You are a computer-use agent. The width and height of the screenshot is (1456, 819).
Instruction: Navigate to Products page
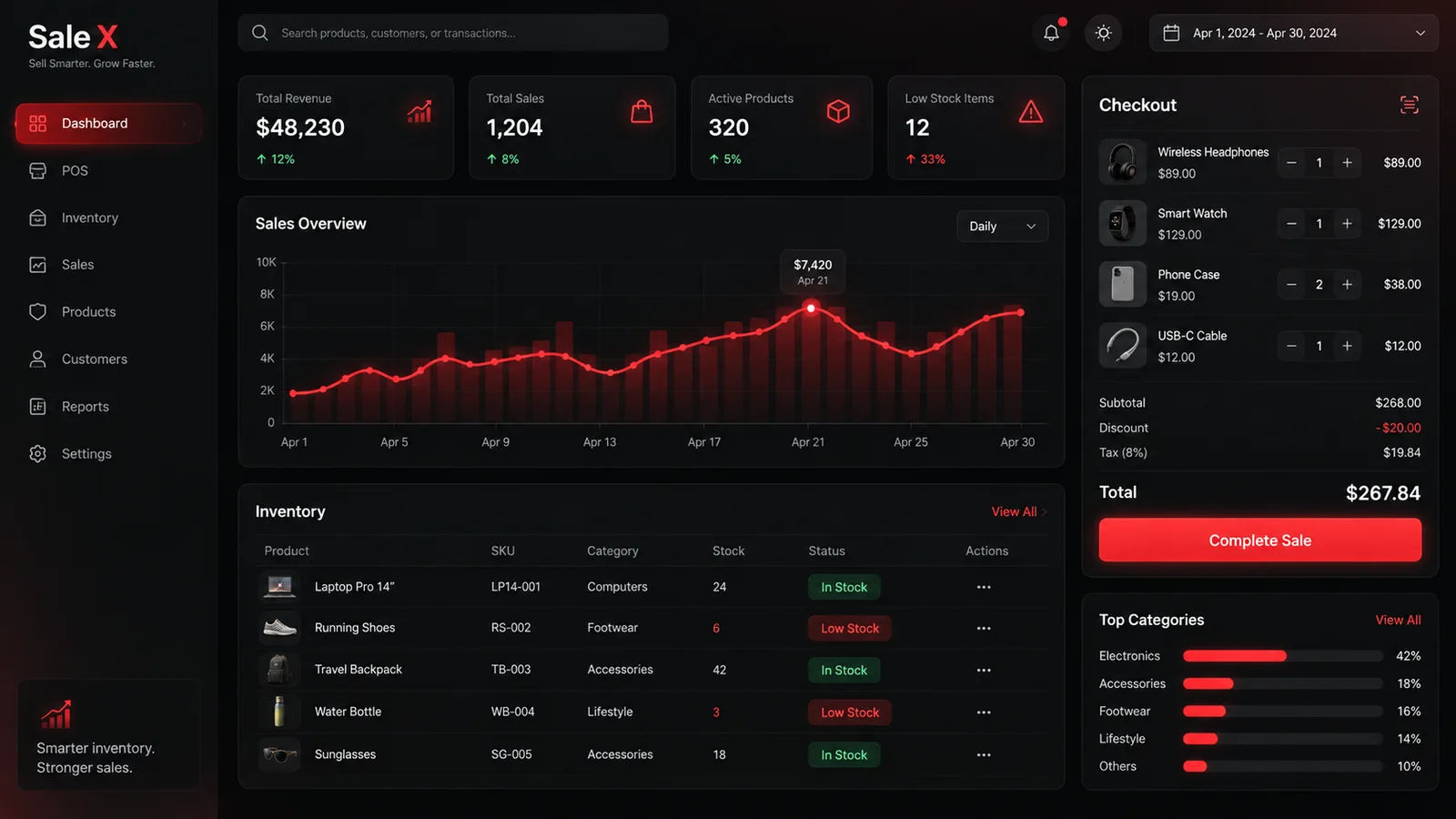[107, 312]
